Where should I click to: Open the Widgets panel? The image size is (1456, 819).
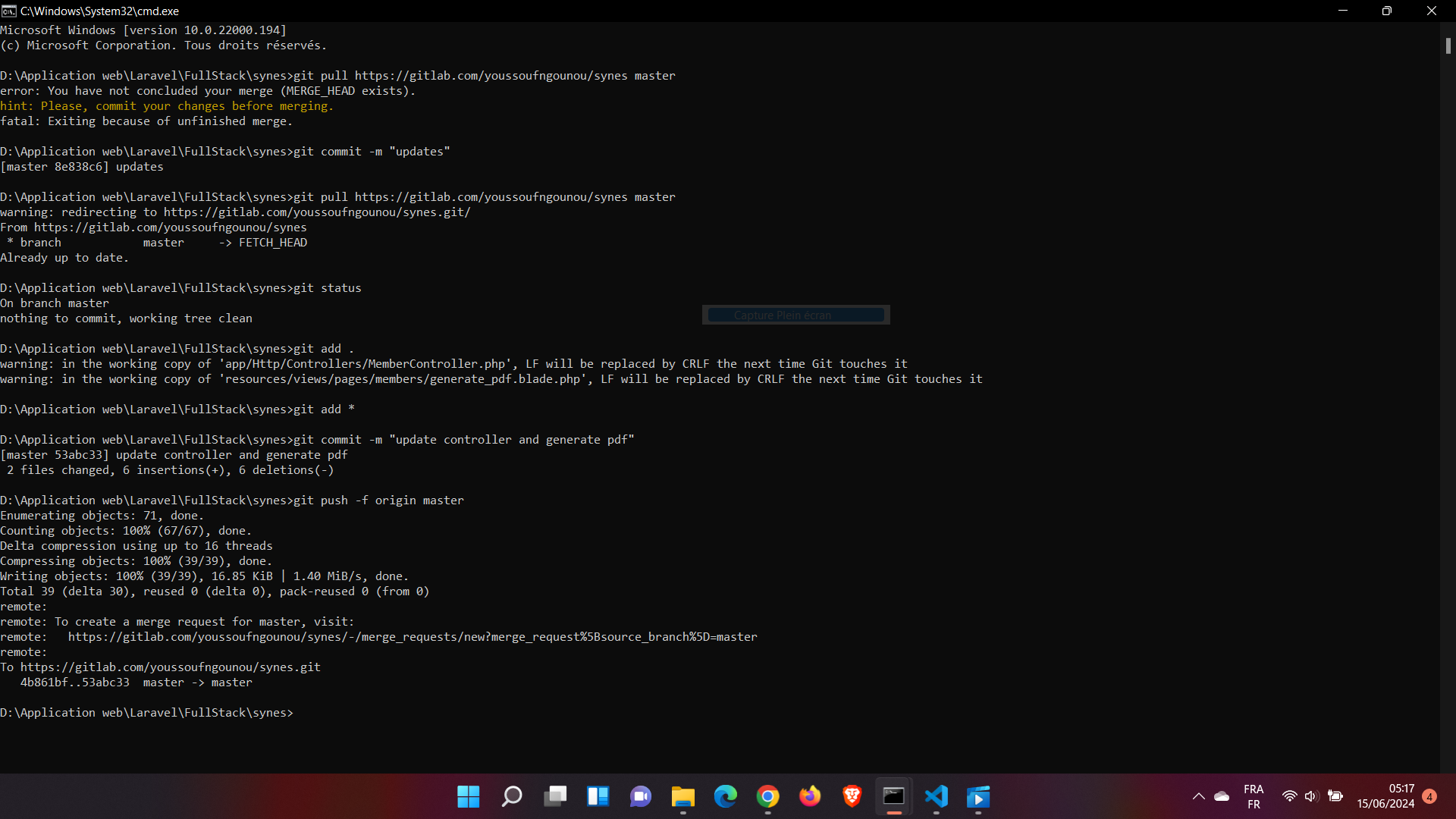(x=598, y=796)
